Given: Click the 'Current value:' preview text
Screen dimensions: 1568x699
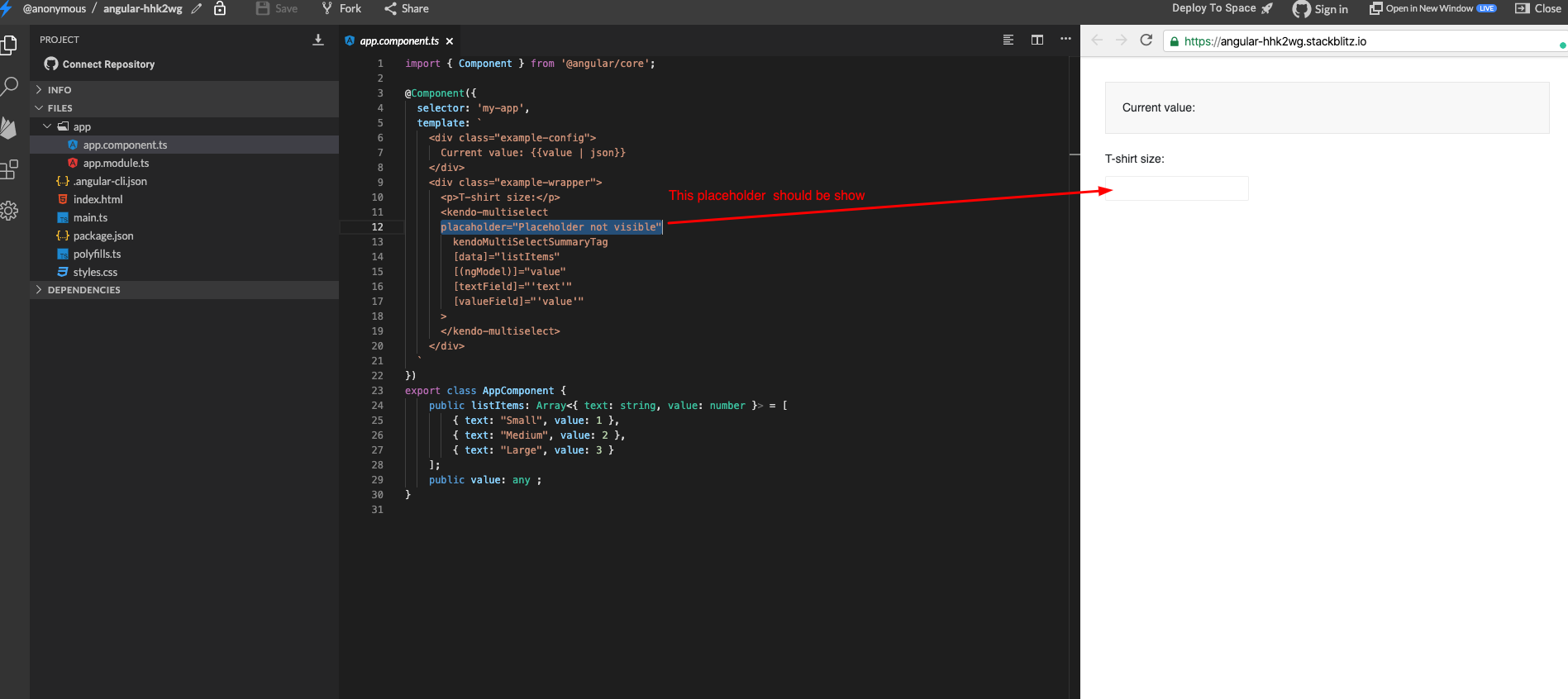Looking at the screenshot, I should [x=1158, y=107].
